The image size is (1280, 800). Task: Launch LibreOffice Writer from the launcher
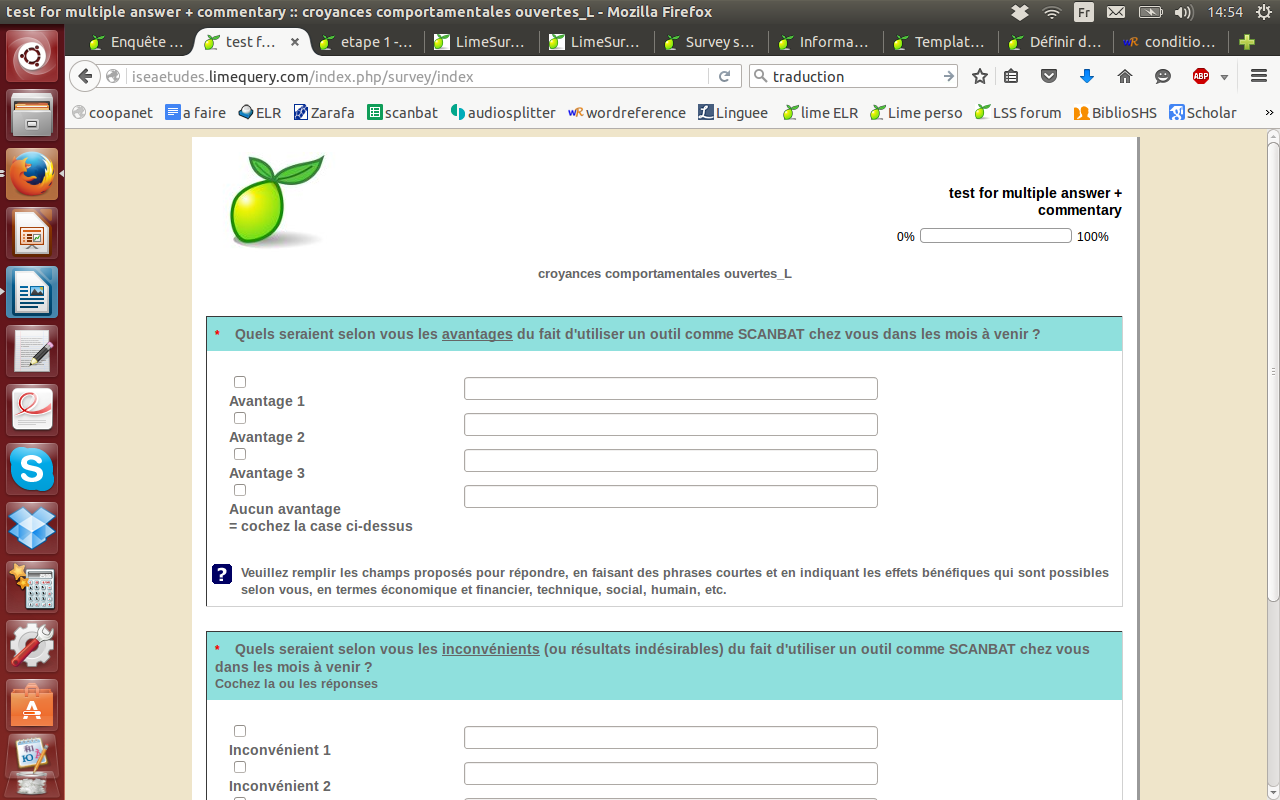[32, 292]
